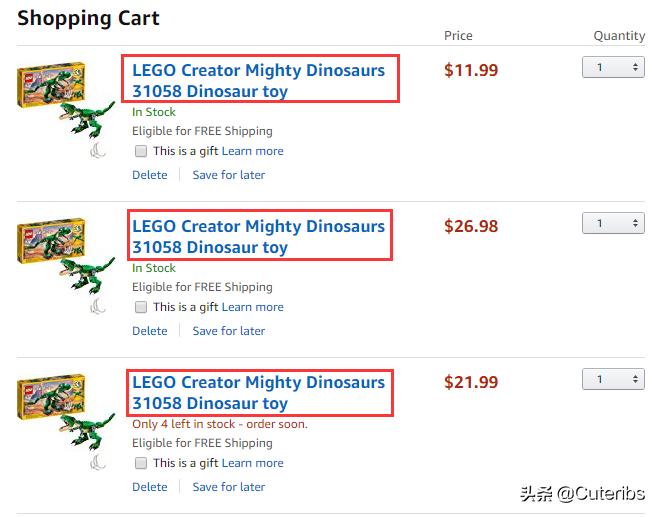Open quantity dropdown for the $21.99 item
The height and width of the screenshot is (517, 660).
tap(613, 379)
